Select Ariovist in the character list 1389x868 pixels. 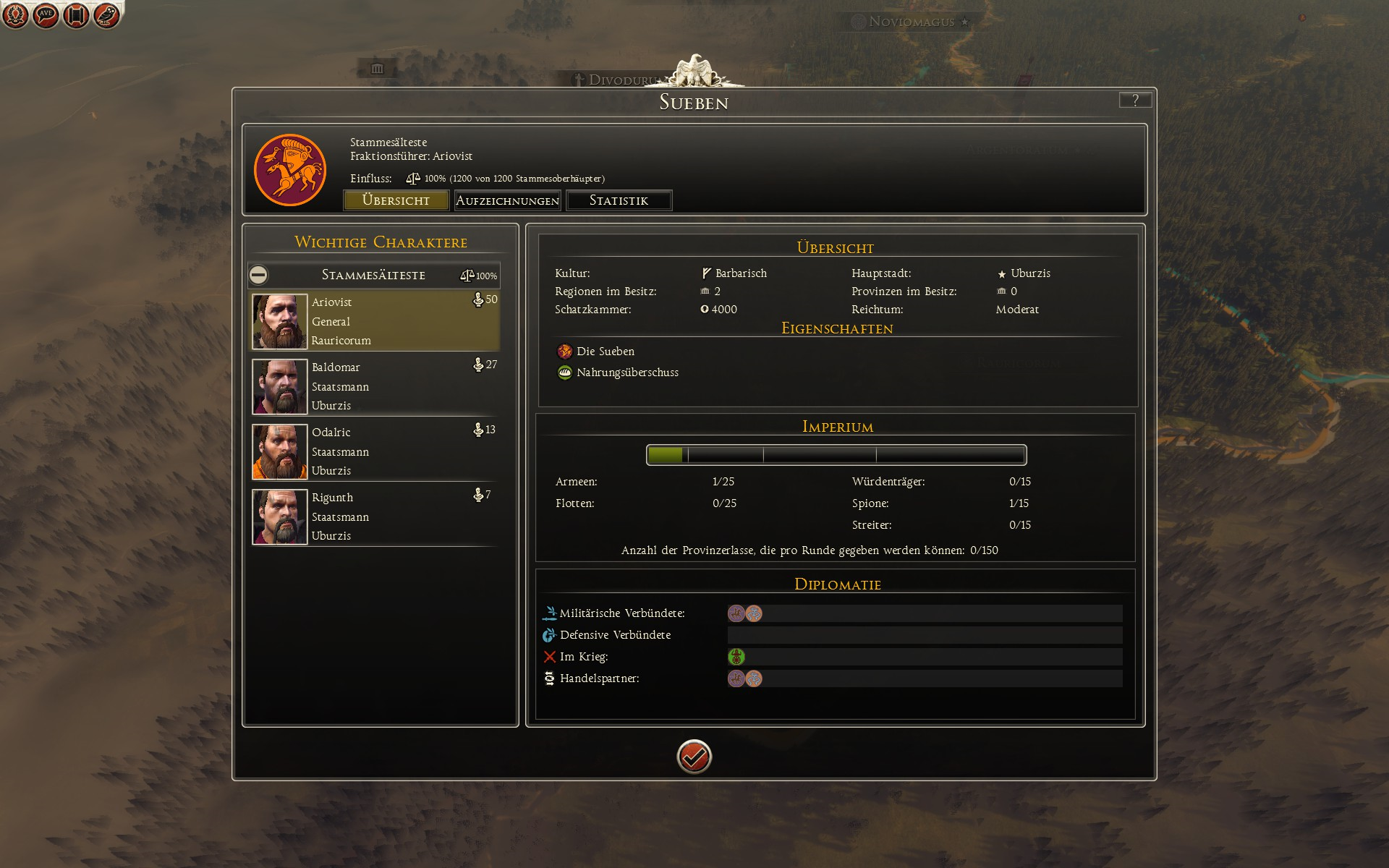(375, 321)
